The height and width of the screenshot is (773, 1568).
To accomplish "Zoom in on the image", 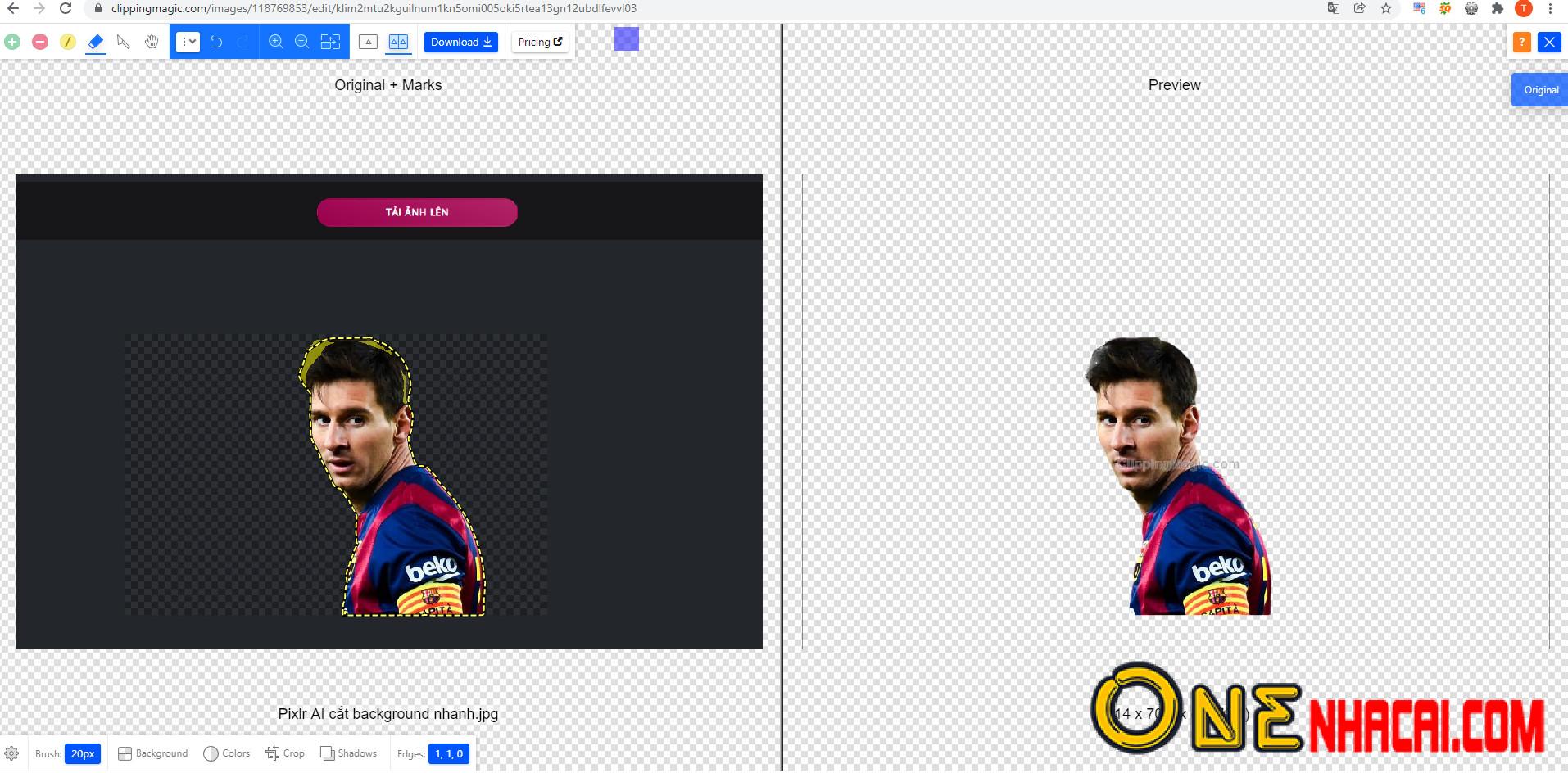I will [276, 42].
